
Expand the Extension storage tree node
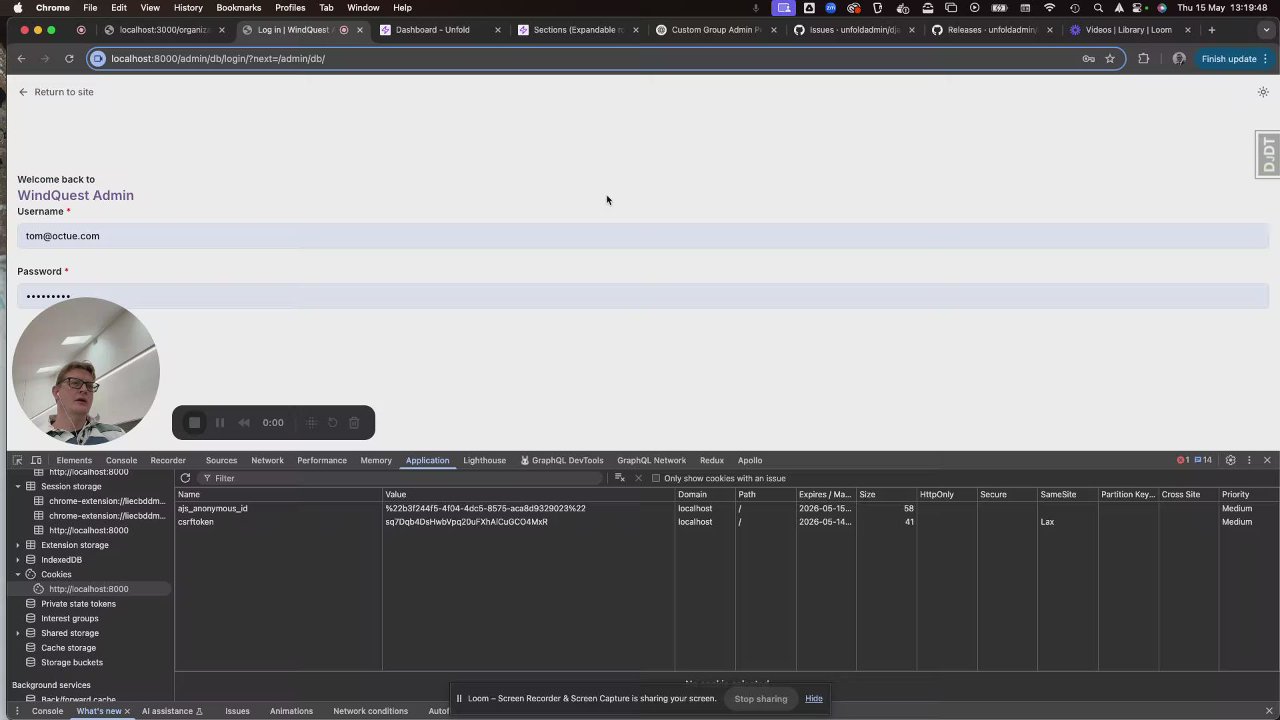(18, 545)
